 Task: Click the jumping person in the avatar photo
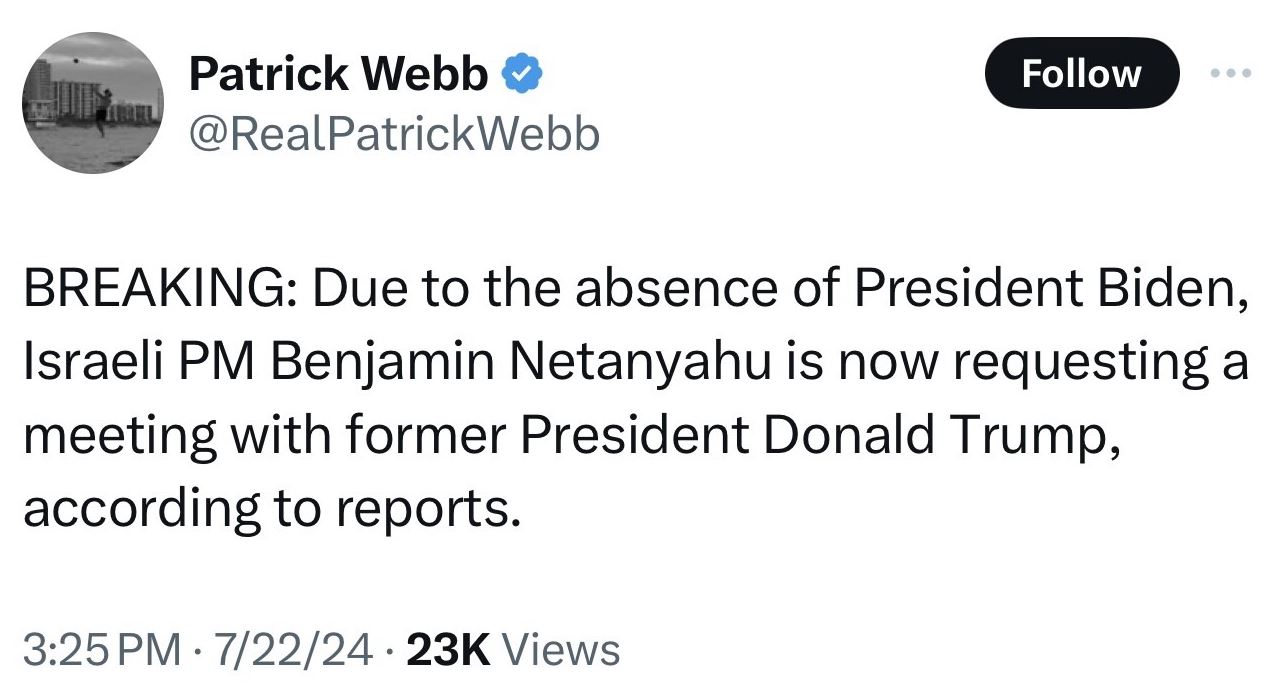(x=101, y=112)
